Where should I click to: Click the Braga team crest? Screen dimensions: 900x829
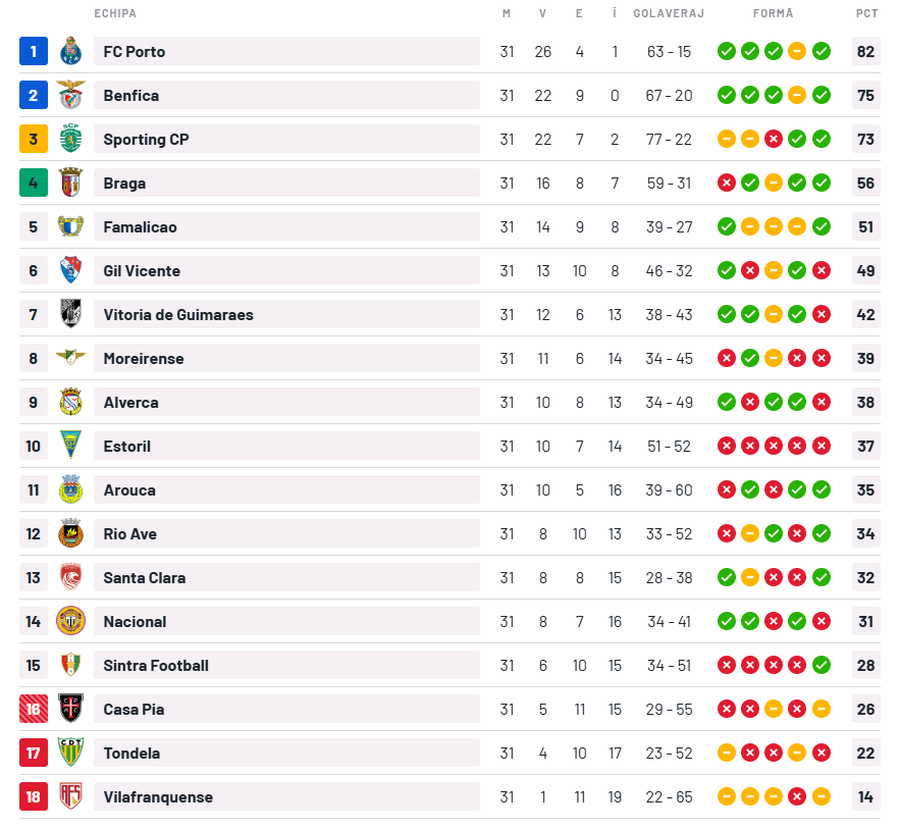[x=70, y=183]
